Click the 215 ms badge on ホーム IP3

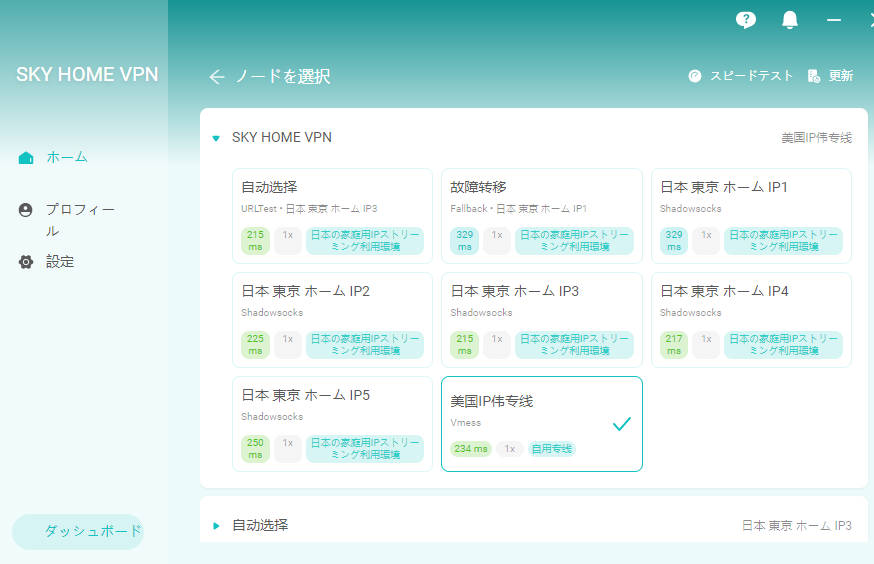(x=464, y=344)
